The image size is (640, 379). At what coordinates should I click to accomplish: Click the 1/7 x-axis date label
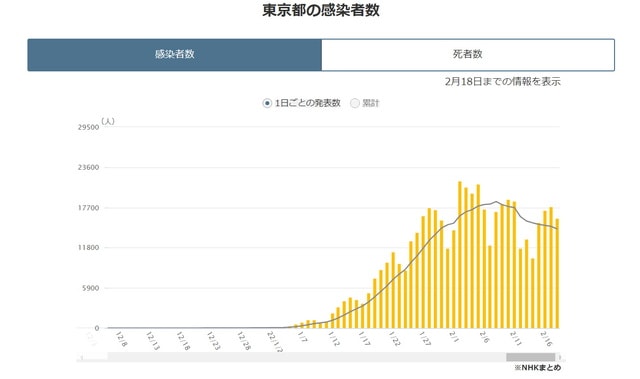click(x=302, y=337)
